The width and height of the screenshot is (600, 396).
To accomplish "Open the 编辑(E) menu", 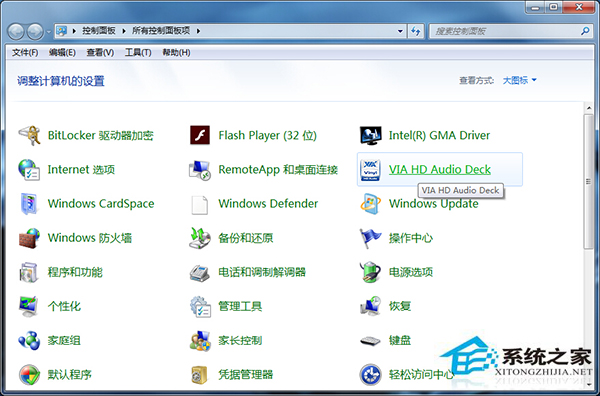I will pyautogui.click(x=62, y=52).
